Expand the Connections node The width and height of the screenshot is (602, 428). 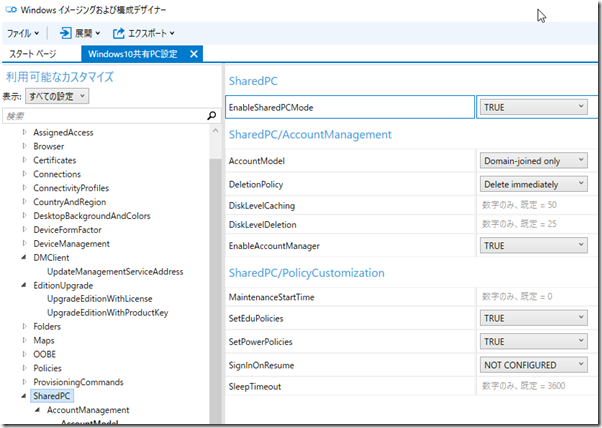coord(25,174)
